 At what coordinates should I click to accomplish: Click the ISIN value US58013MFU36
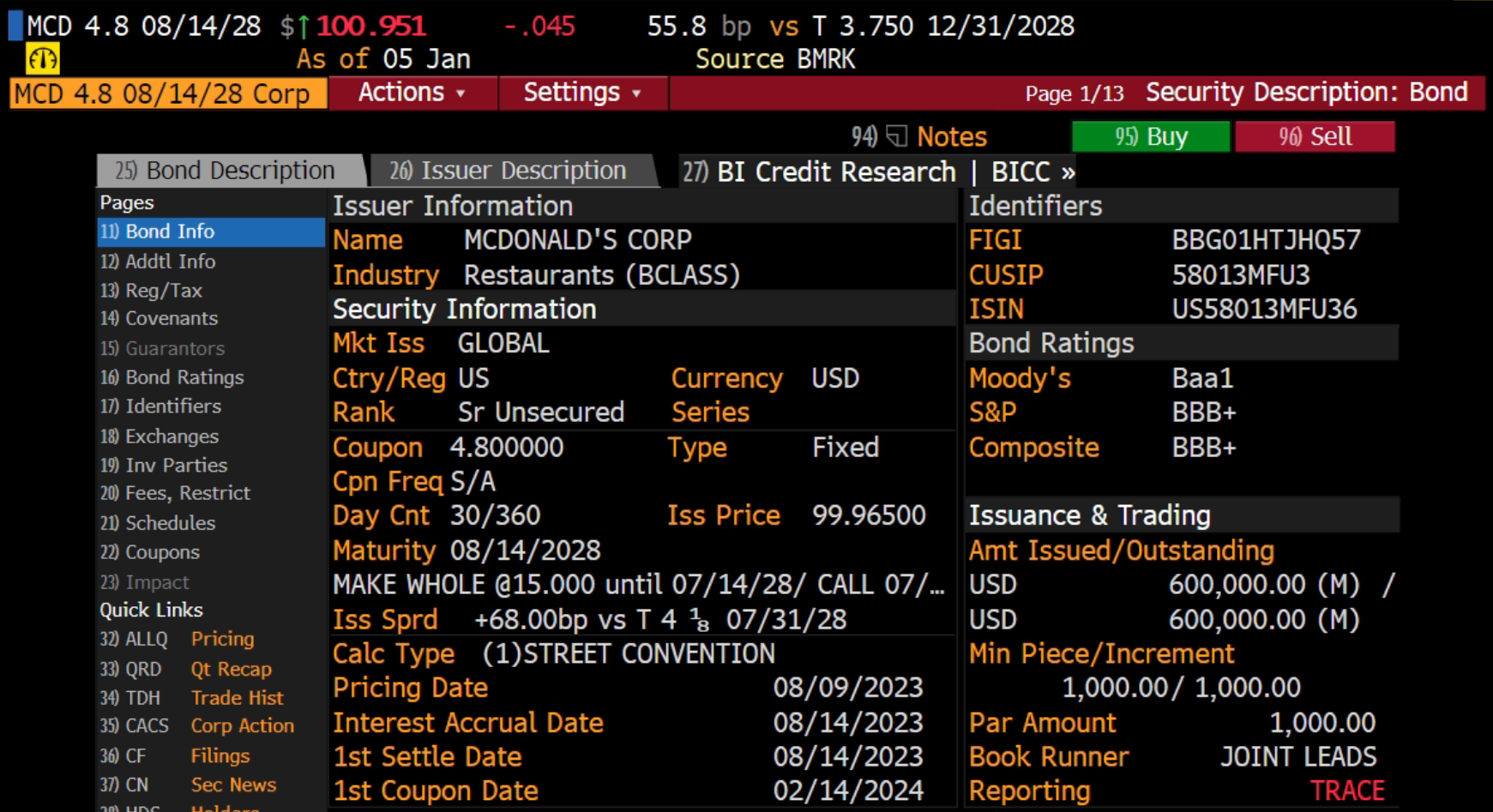coord(1264,310)
